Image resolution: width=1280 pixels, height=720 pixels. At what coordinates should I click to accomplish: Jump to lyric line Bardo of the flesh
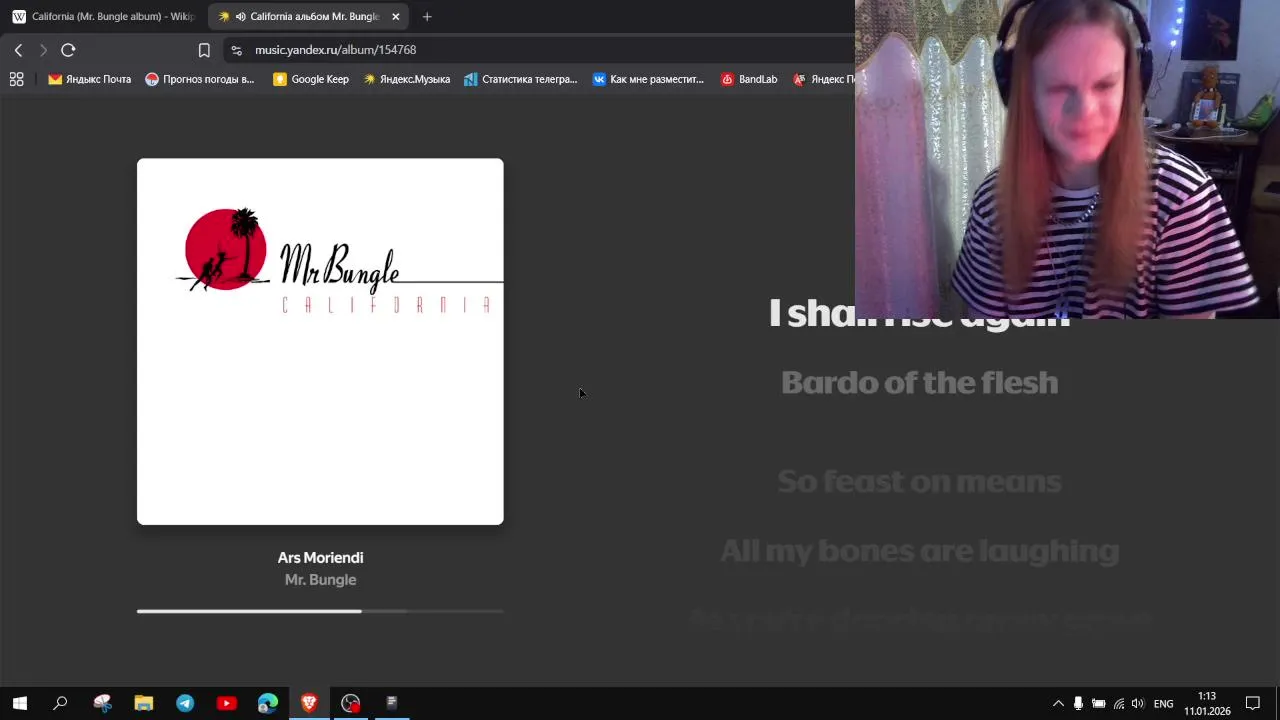[x=919, y=382]
